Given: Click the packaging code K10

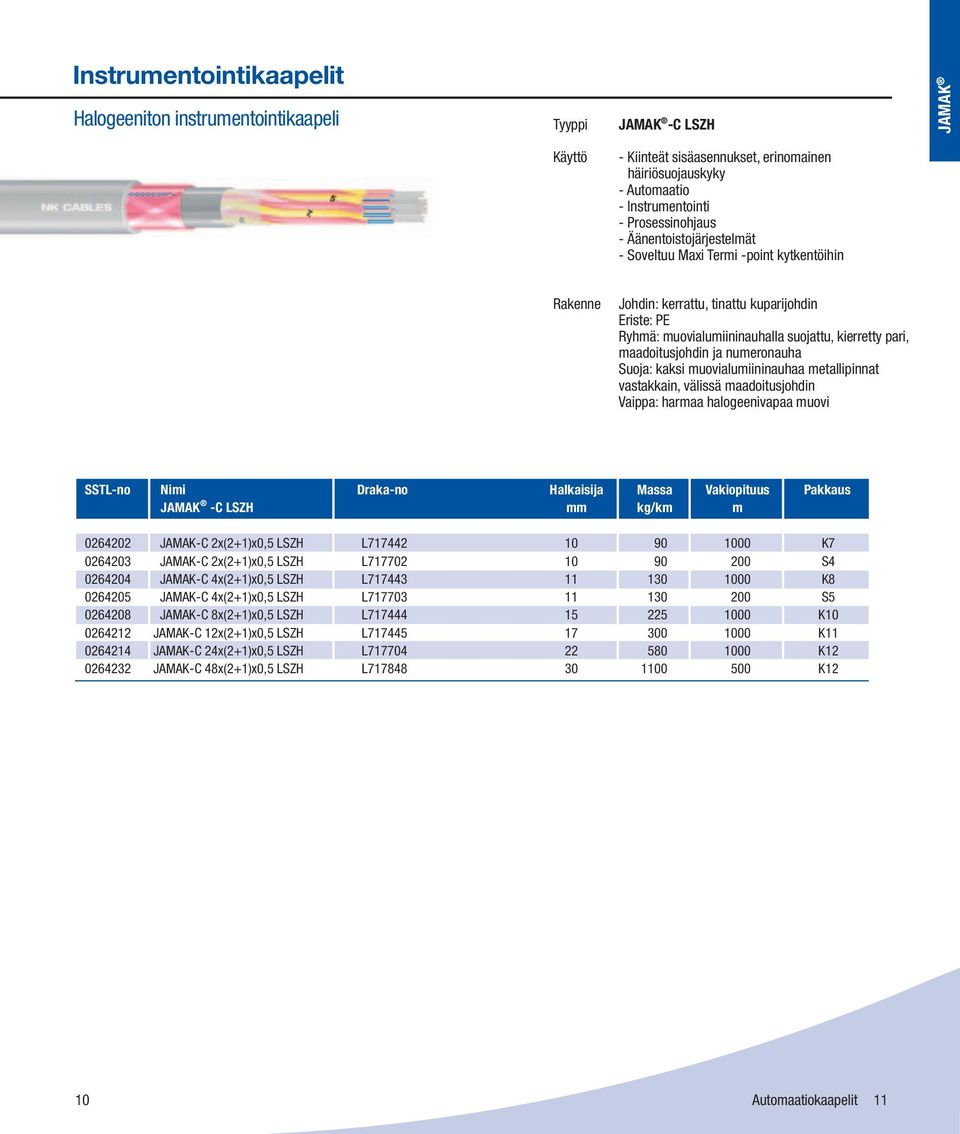Looking at the screenshot, I should click(x=828, y=615).
